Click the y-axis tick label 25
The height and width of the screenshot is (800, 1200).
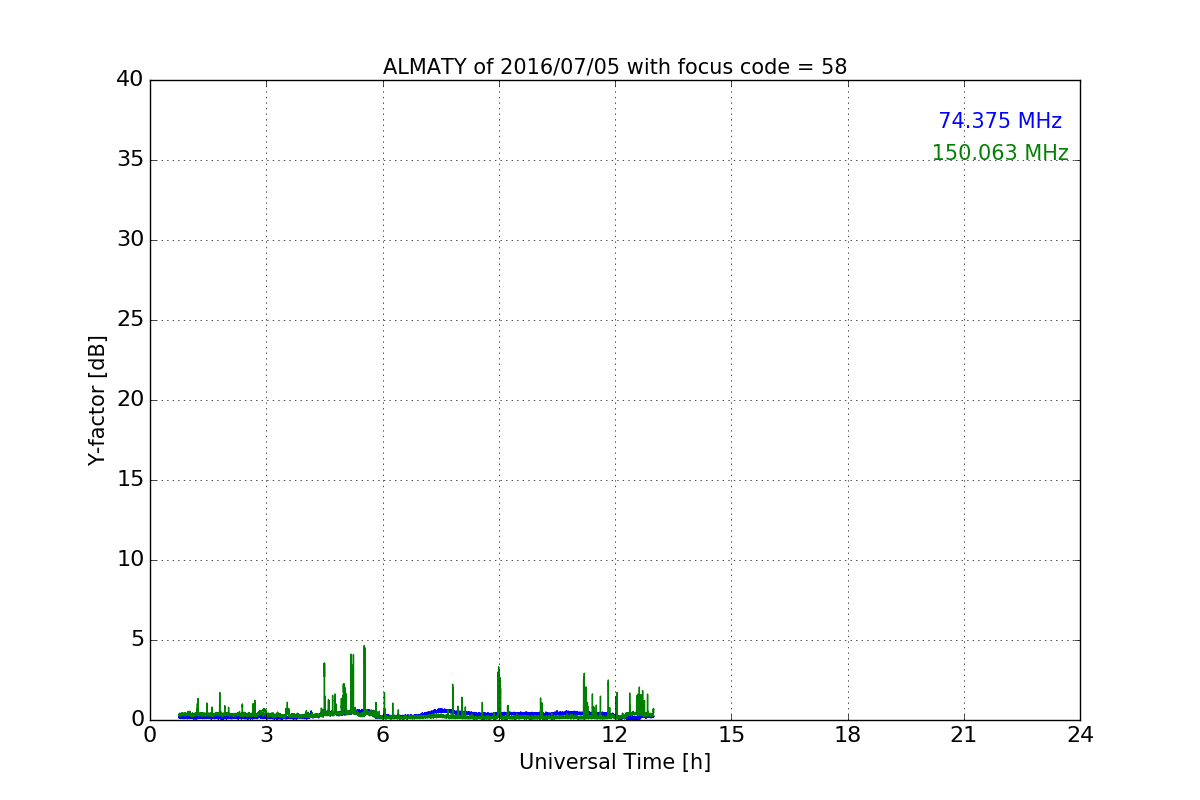point(130,320)
